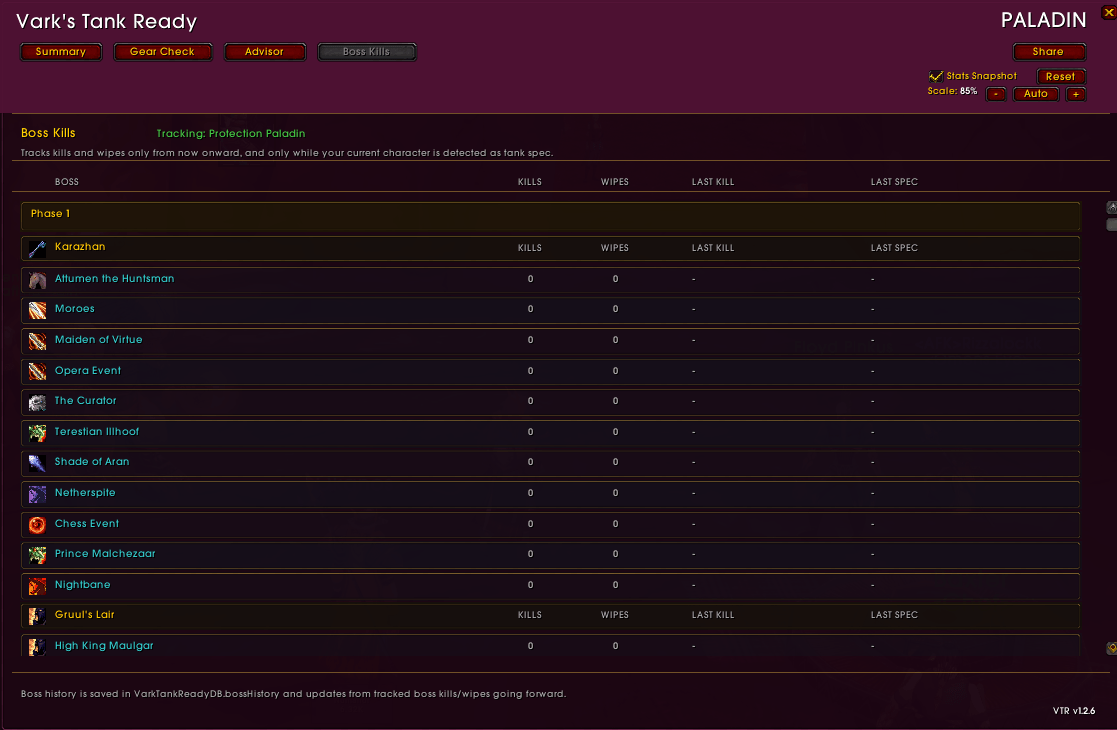Screen dimensions: 1117x730
Task: Increase scale with the plus button
Action: coord(1076,94)
